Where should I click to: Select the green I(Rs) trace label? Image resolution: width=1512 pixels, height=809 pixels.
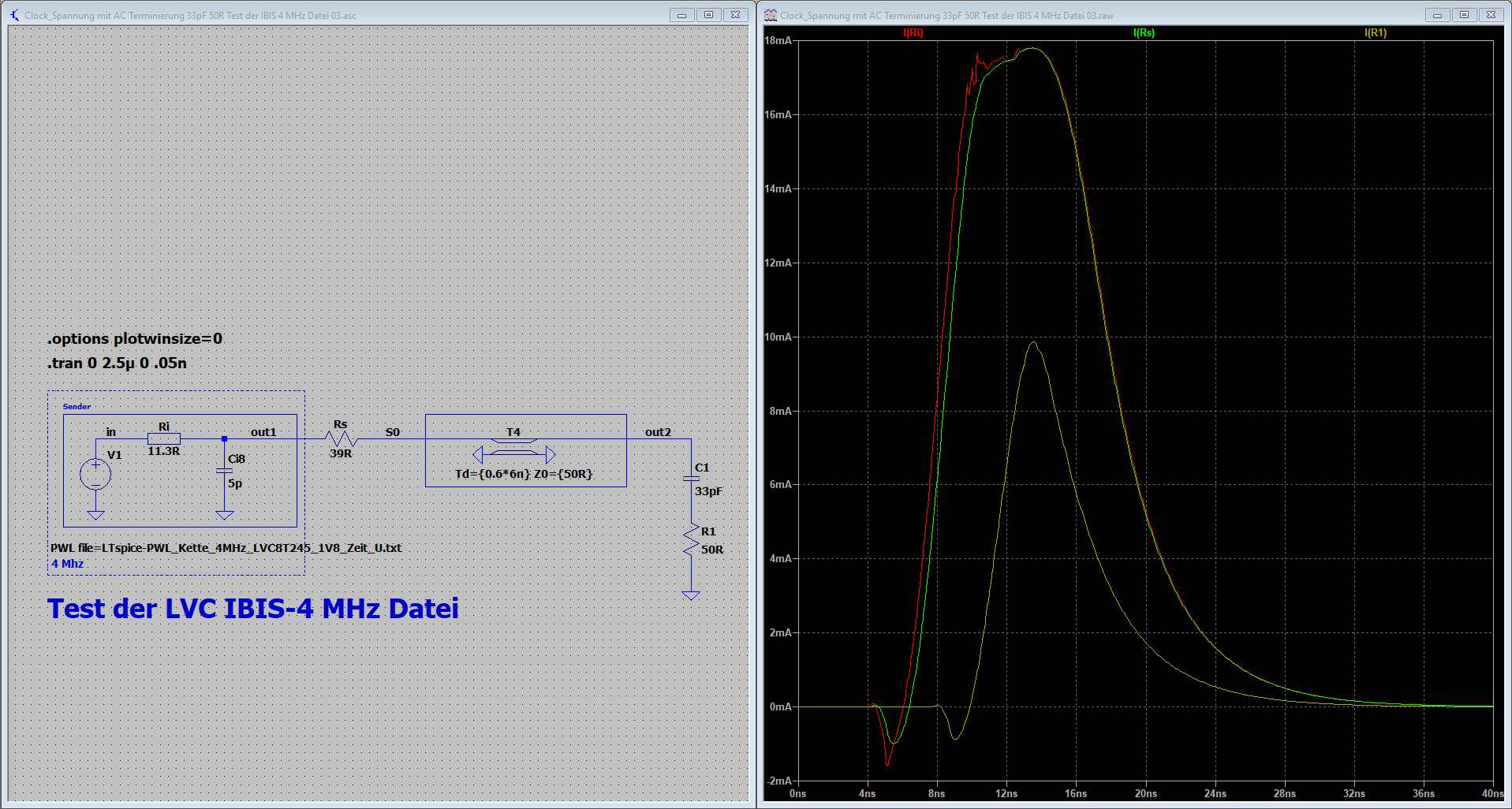coord(1144,33)
